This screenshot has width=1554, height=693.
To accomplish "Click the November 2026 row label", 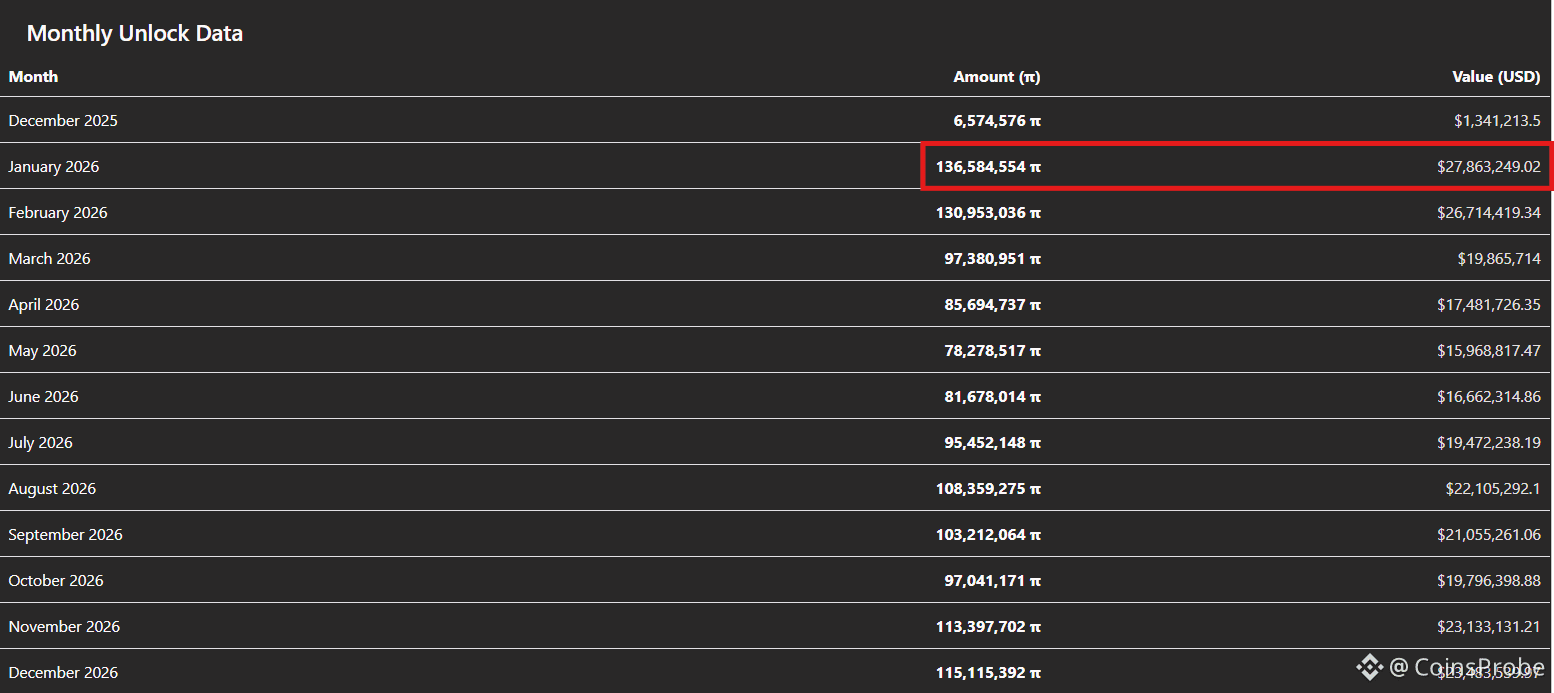I will pyautogui.click(x=64, y=627).
